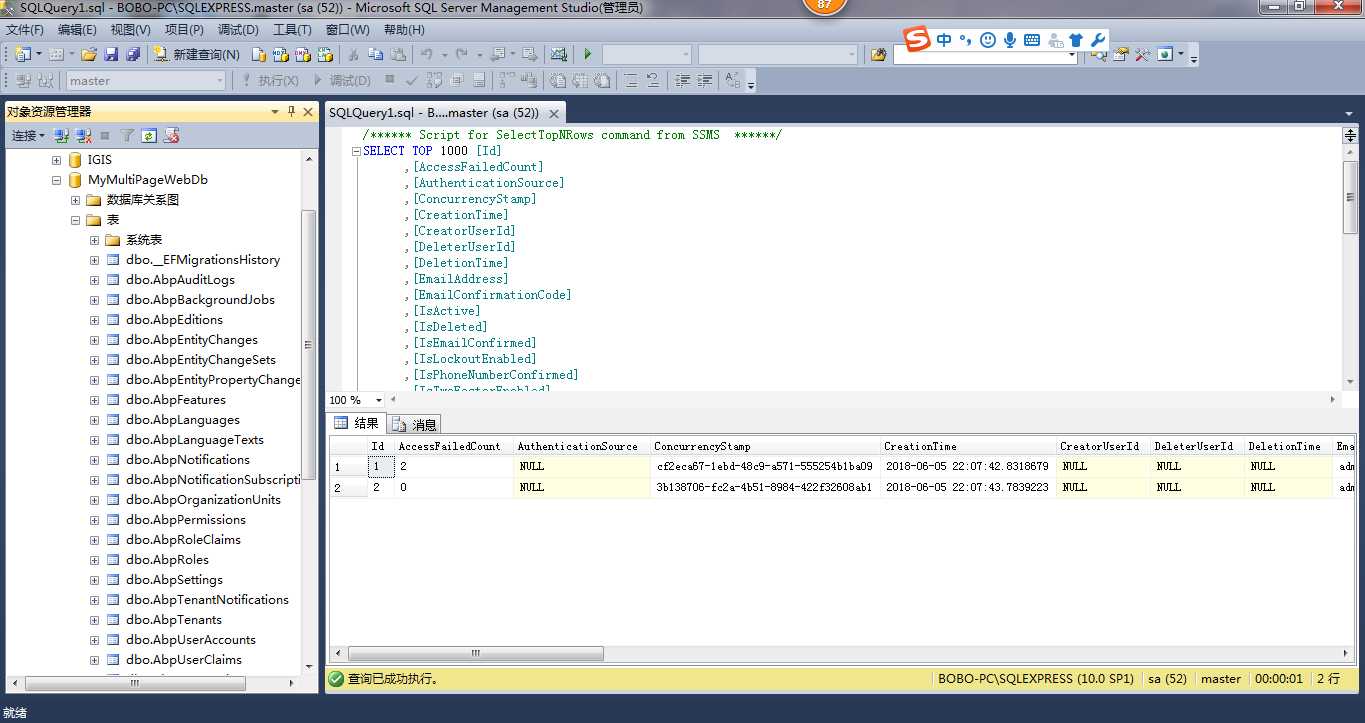Click the 调试(D) debug toolbar button
The height and width of the screenshot is (723, 1365).
point(342,80)
